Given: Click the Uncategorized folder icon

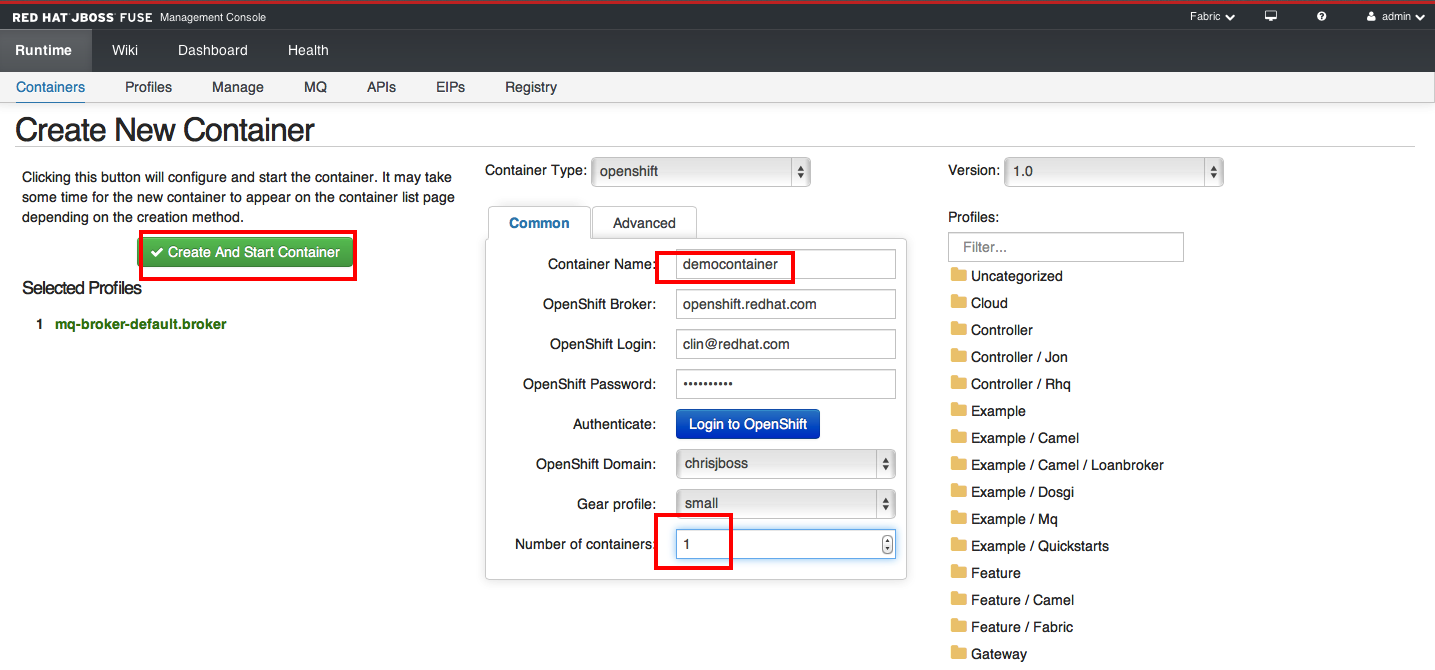Looking at the screenshot, I should tap(959, 275).
